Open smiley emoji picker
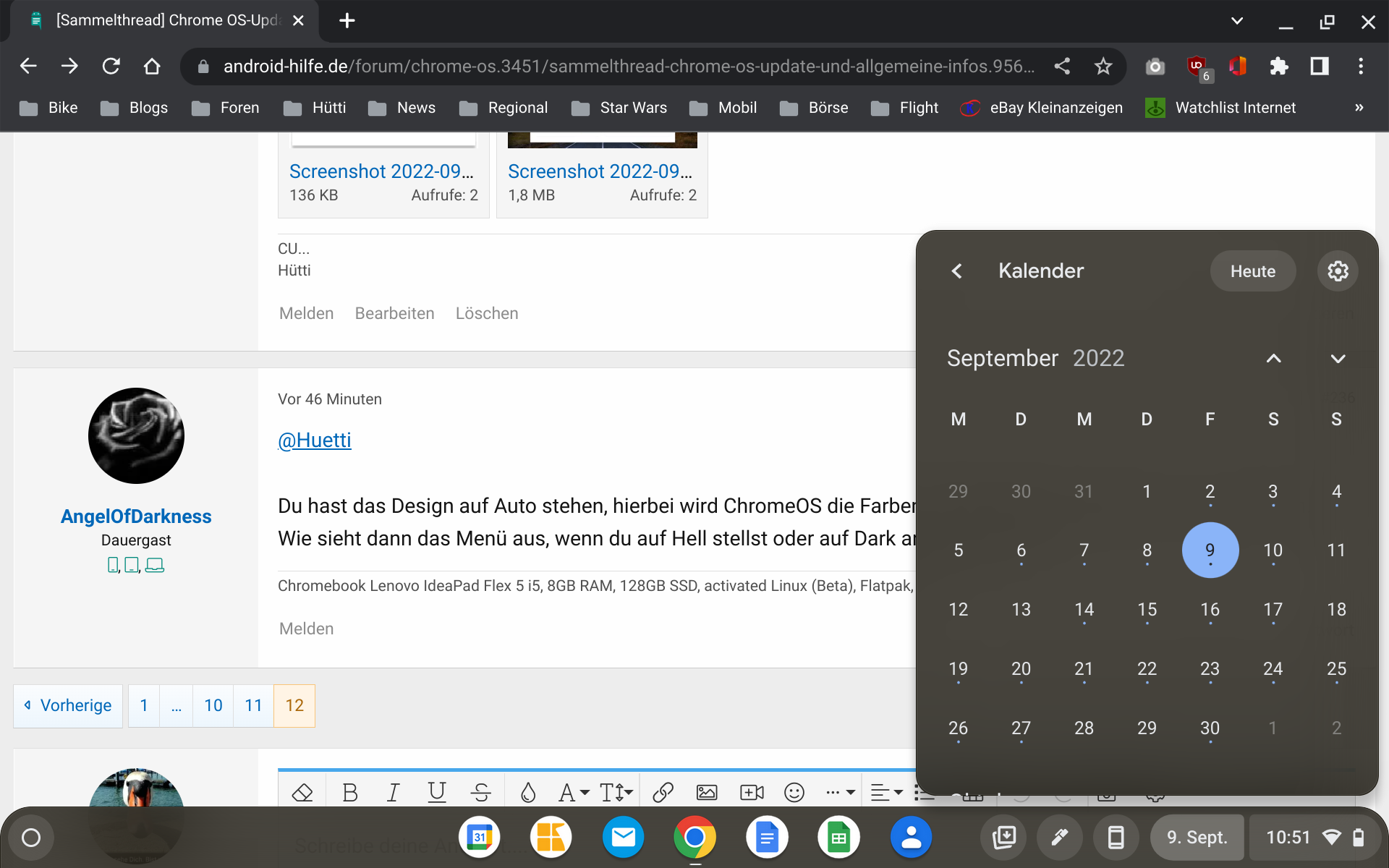Viewport: 1389px width, 868px height. coord(794,793)
